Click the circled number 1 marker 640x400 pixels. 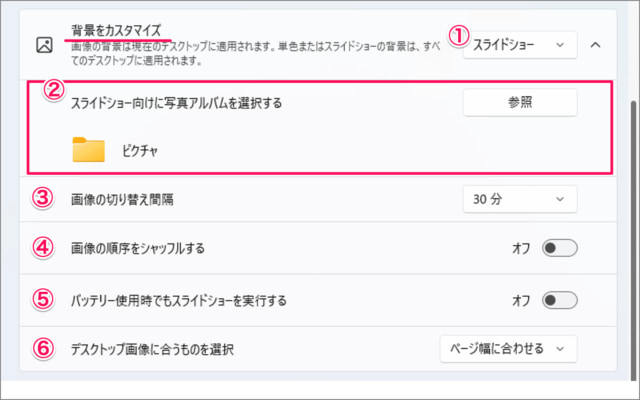pos(458,35)
